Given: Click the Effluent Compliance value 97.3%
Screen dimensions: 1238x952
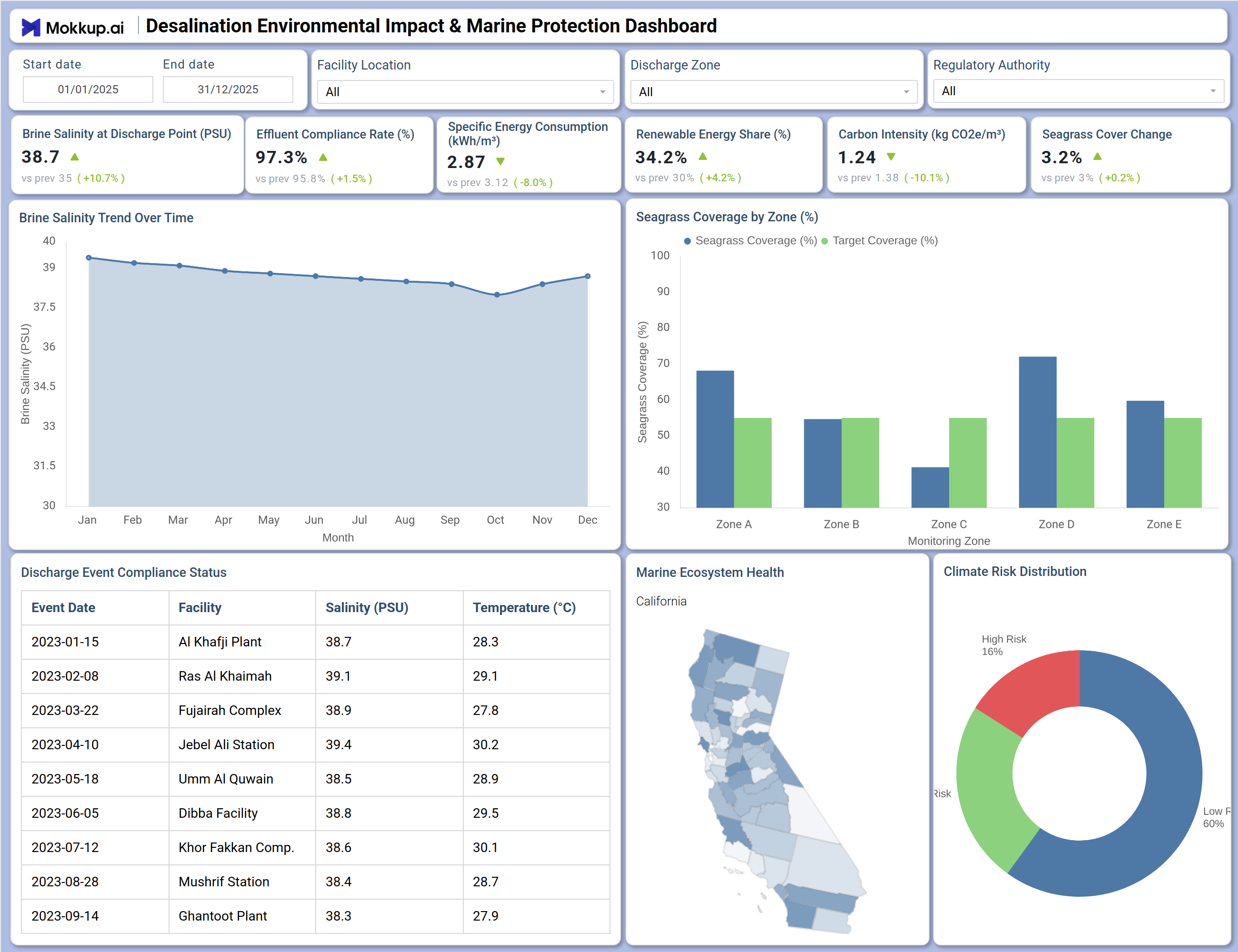Looking at the screenshot, I should click(x=281, y=157).
